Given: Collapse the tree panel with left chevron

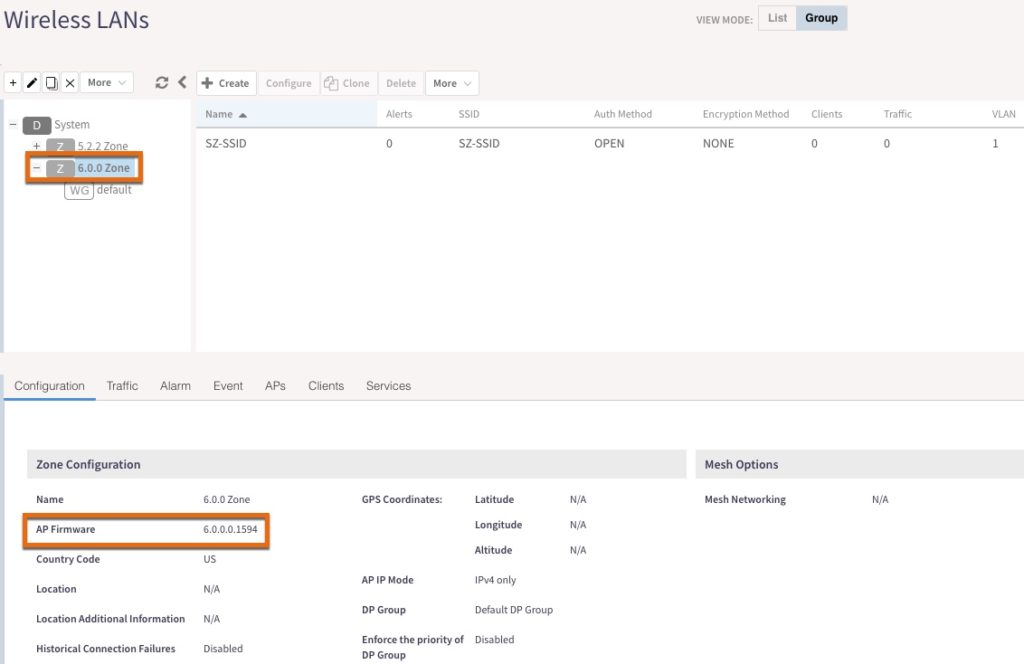Looking at the screenshot, I should point(182,82).
